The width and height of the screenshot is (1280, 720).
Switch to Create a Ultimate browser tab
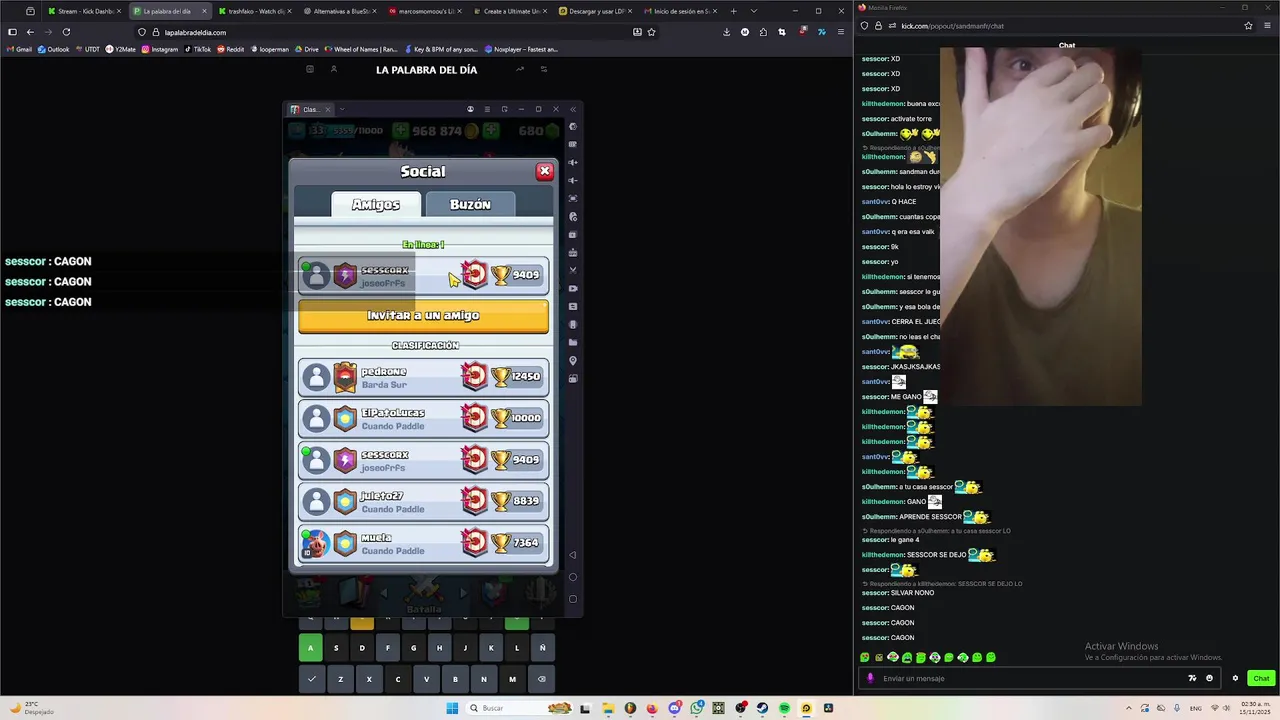[511, 11]
